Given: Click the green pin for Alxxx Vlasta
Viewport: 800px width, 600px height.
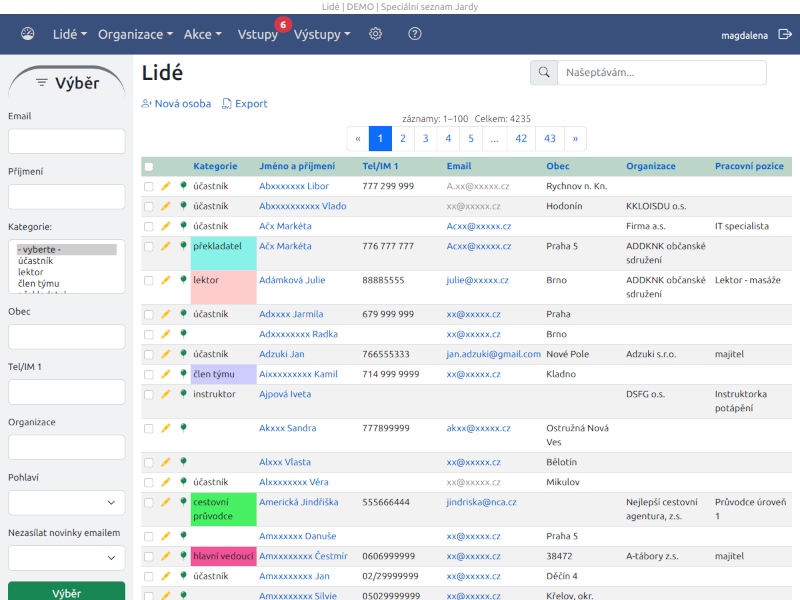Looking at the screenshot, I should tap(183, 462).
